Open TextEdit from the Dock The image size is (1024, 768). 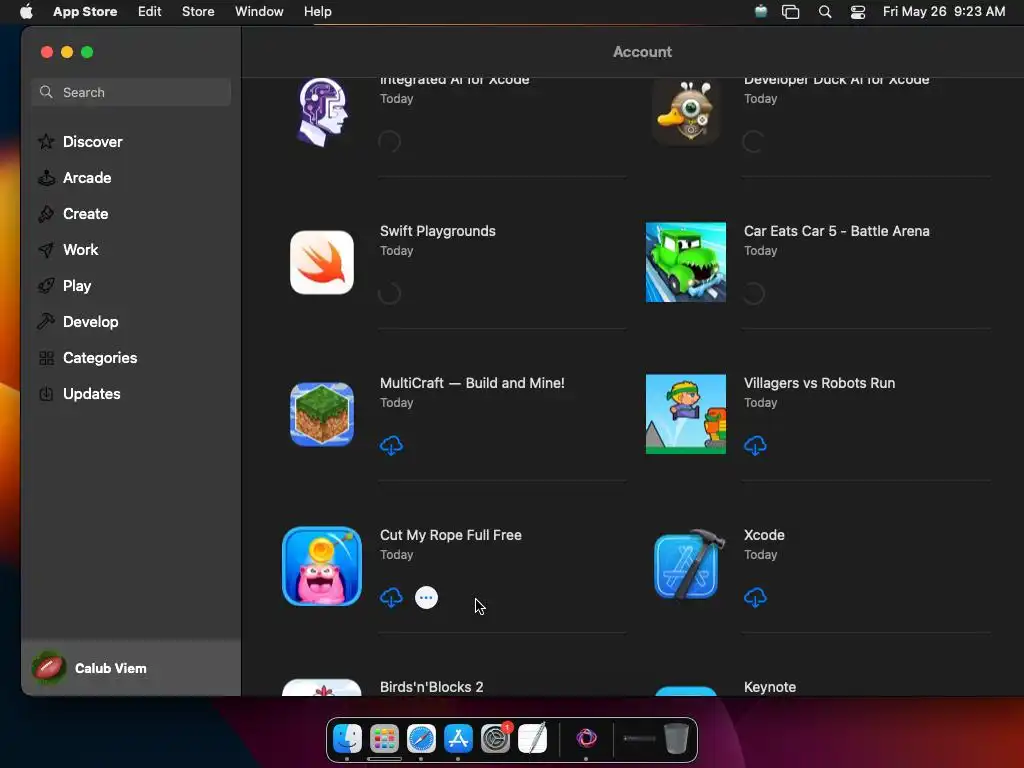click(533, 739)
